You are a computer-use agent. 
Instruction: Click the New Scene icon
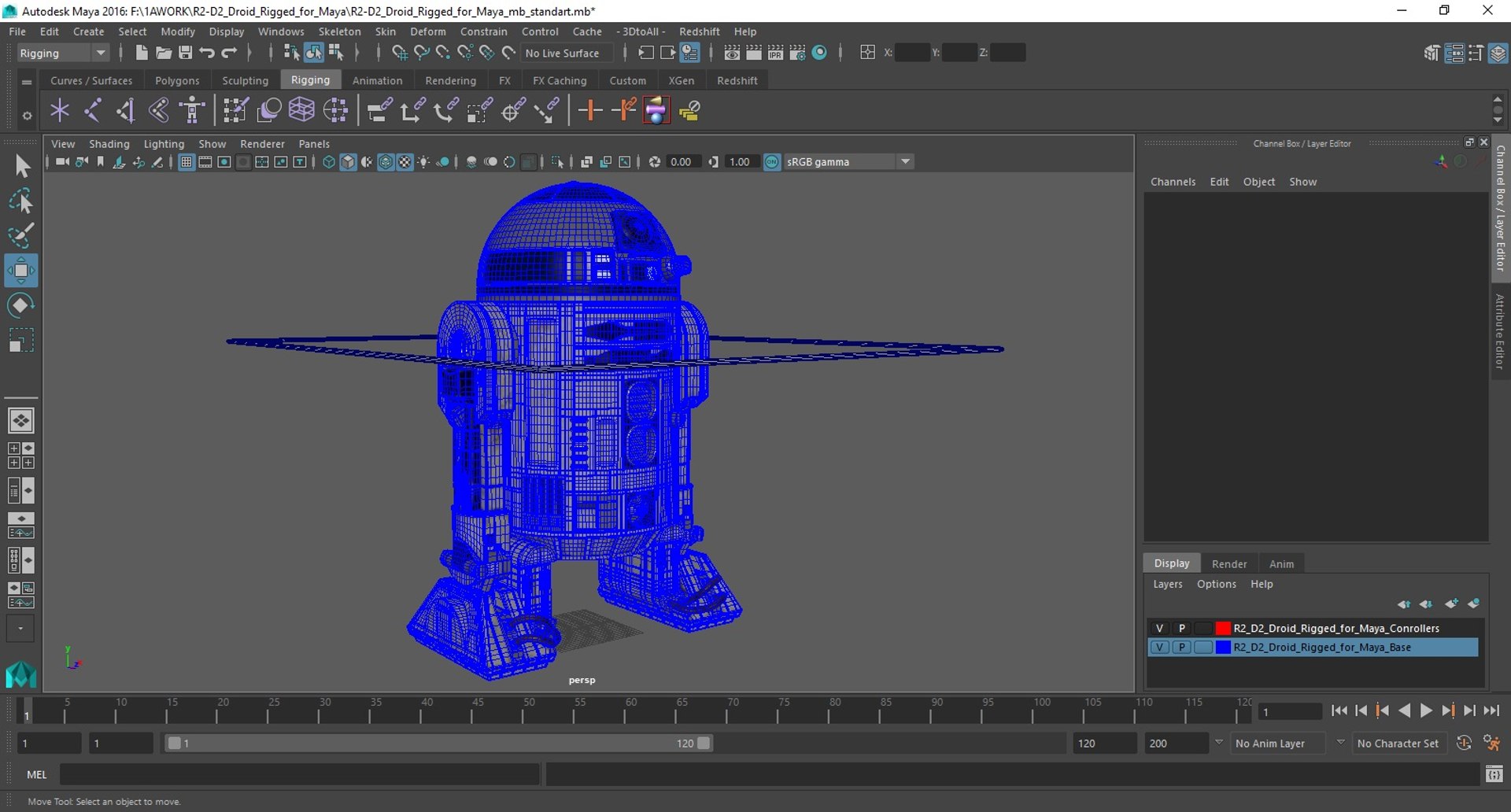click(141, 53)
